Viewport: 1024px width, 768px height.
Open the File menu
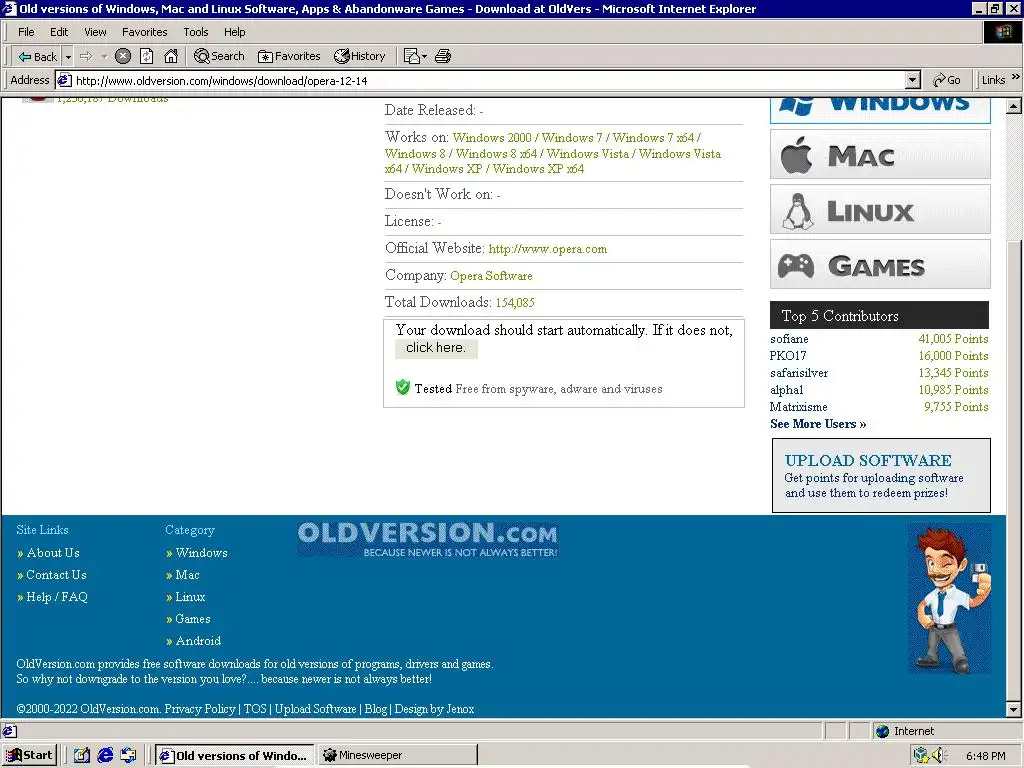[x=26, y=32]
